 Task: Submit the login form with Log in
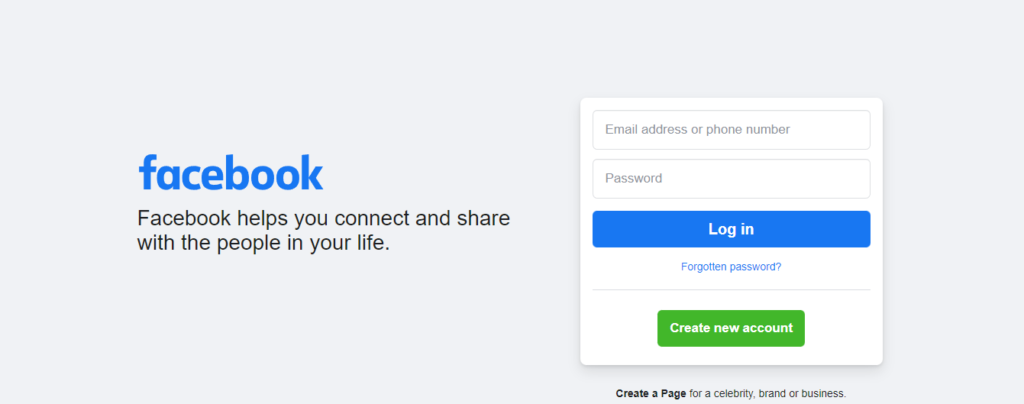[731, 229]
